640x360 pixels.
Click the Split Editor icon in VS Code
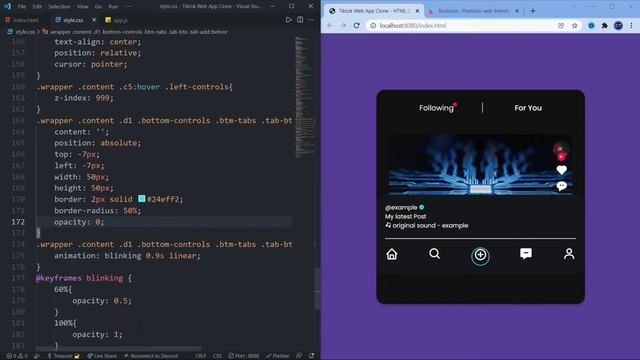(300, 20)
